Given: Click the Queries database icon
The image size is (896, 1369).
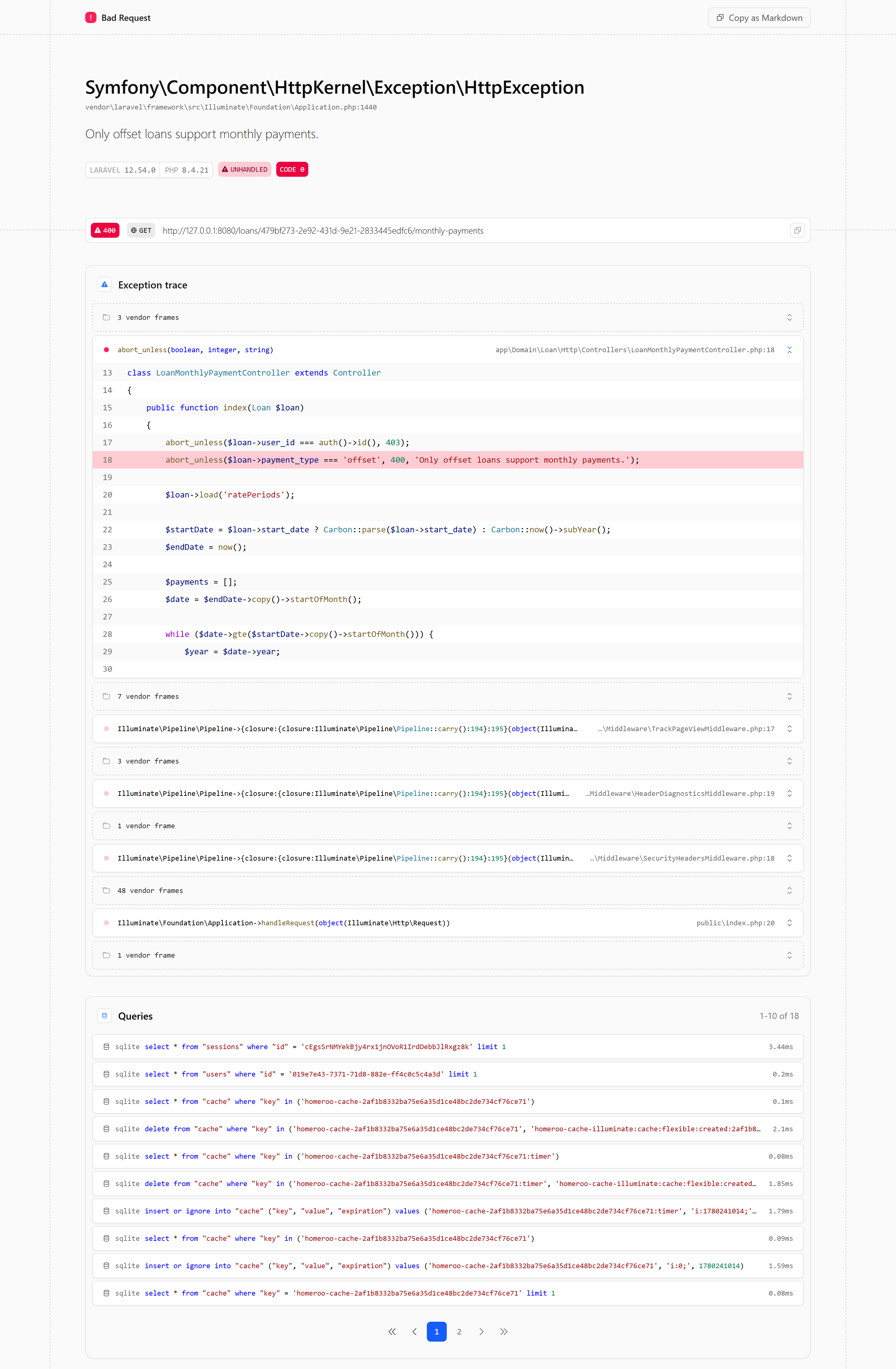Looking at the screenshot, I should [105, 1016].
